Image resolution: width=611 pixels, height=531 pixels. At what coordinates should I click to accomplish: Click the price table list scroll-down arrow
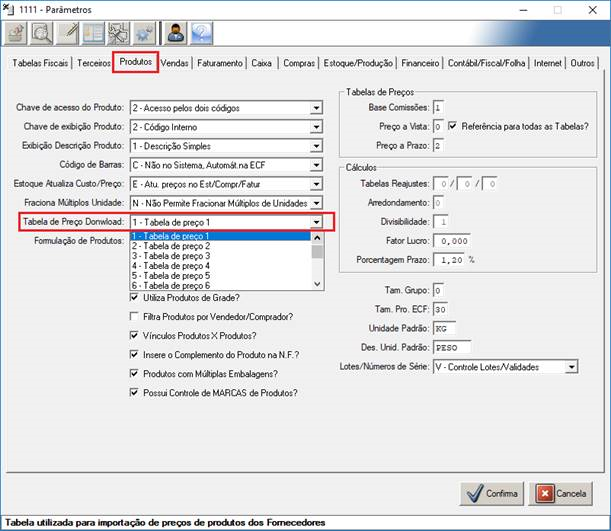[x=317, y=284]
